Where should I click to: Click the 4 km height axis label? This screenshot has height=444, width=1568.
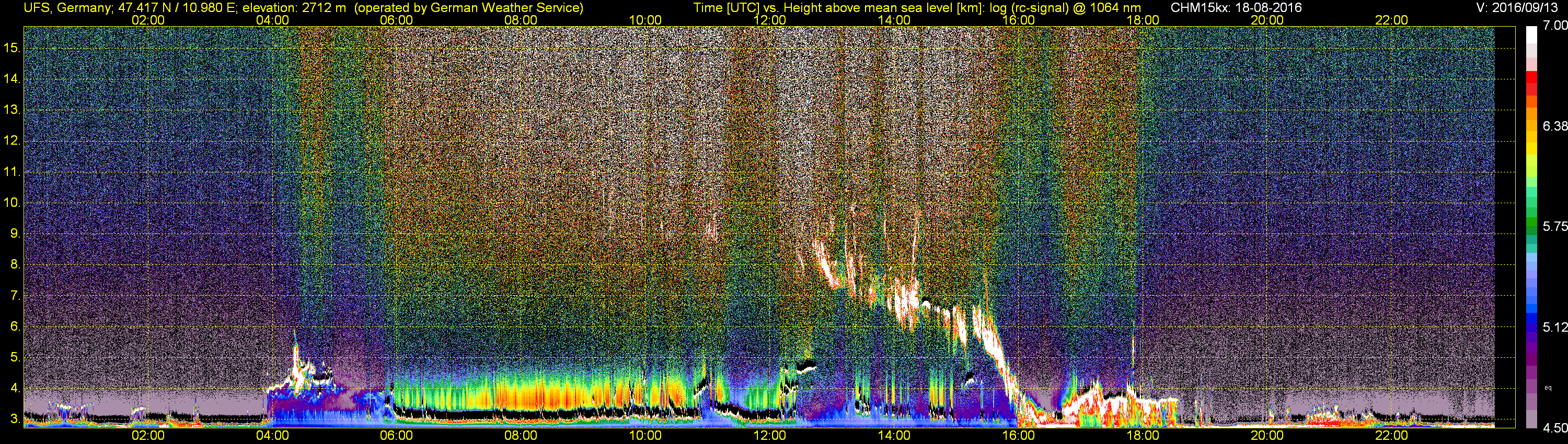tap(15, 388)
